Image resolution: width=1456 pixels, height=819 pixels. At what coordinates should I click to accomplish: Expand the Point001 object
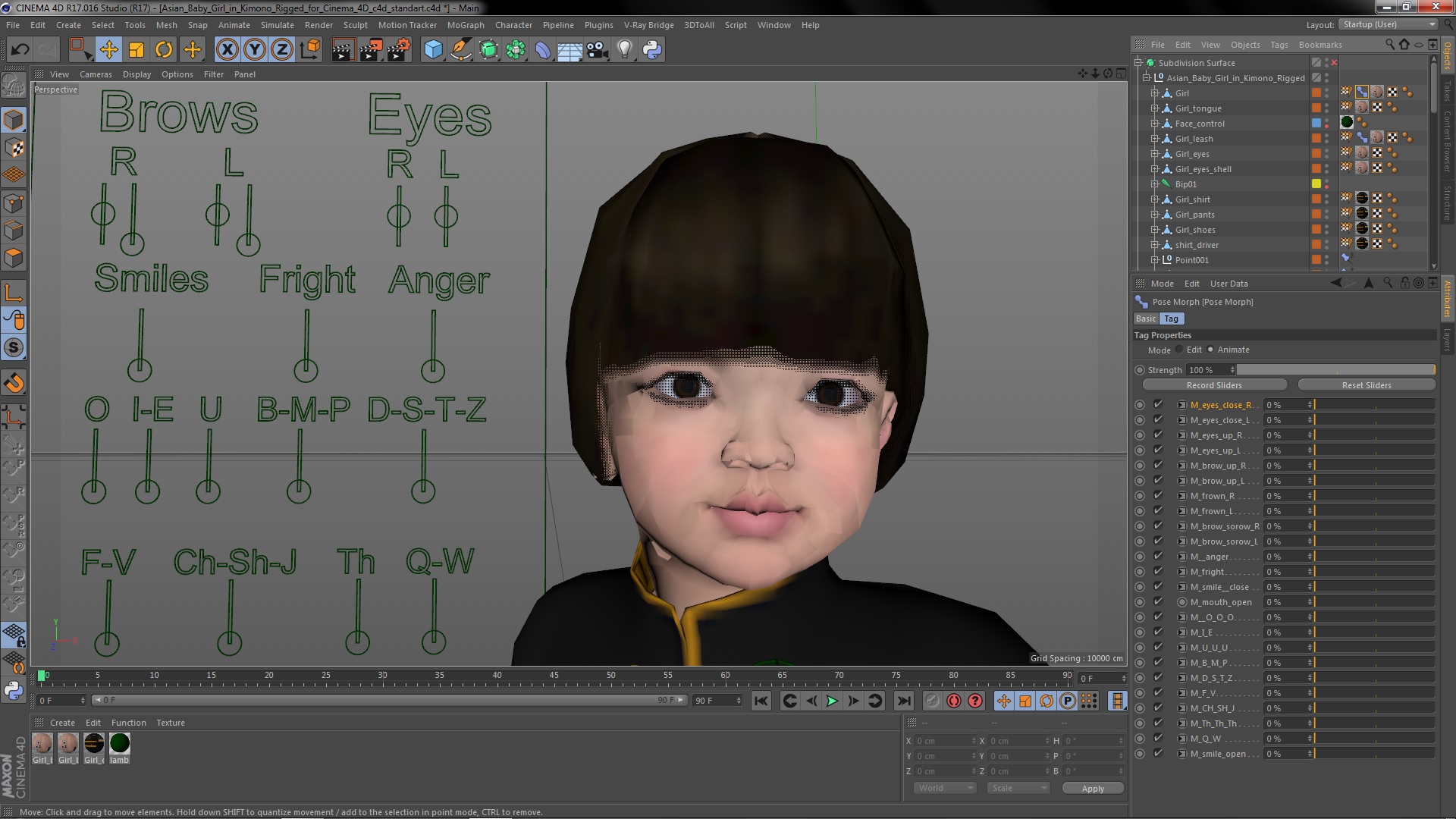(x=1155, y=260)
